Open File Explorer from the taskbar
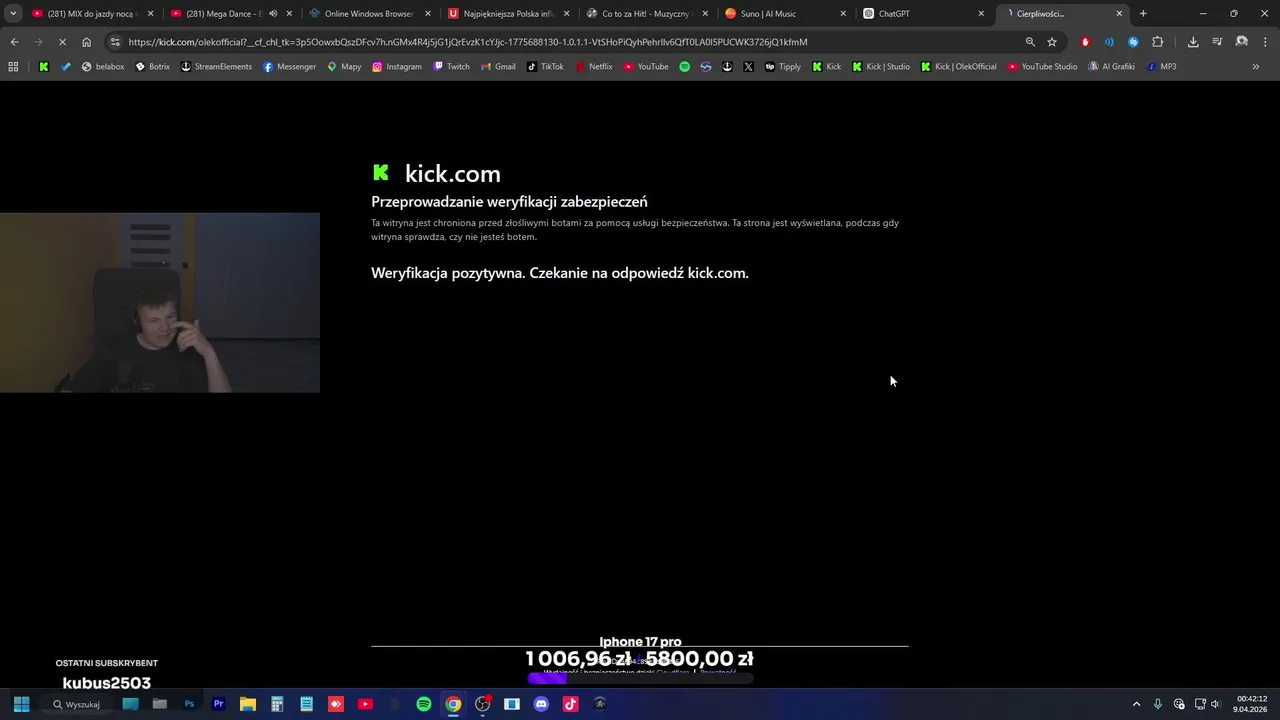The height and width of the screenshot is (720, 1280). 247,704
